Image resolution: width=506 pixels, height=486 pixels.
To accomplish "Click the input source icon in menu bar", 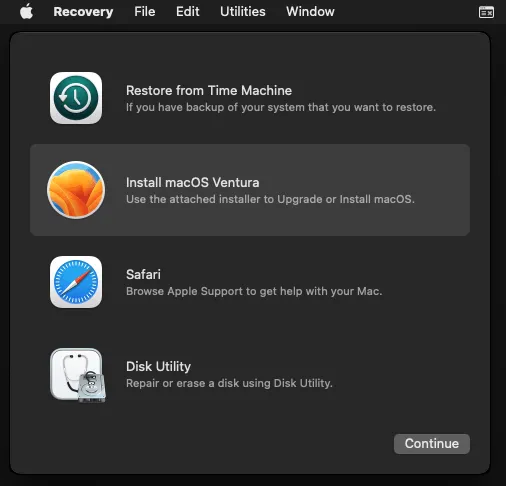I will pos(486,12).
